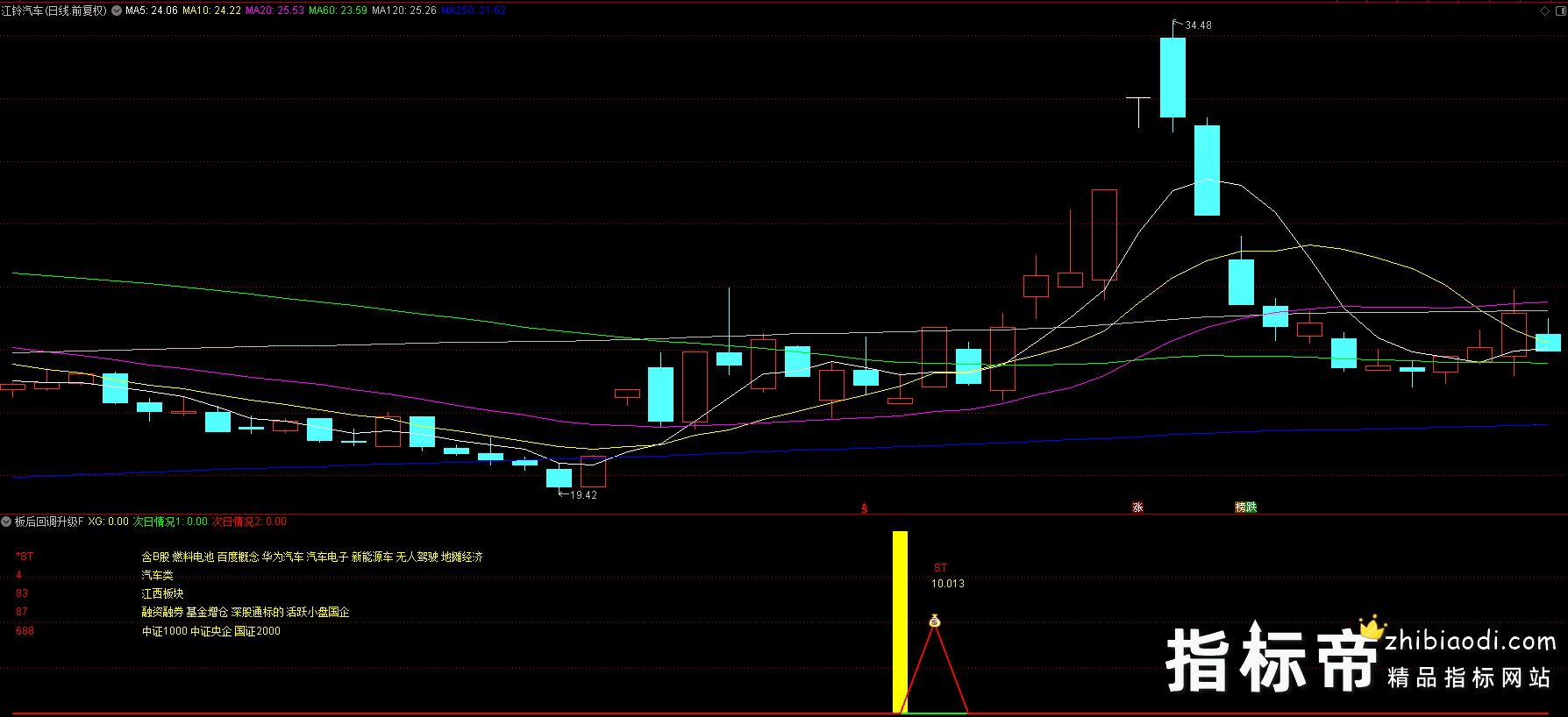Click the red number 688
1568x717 pixels.
(x=25, y=631)
